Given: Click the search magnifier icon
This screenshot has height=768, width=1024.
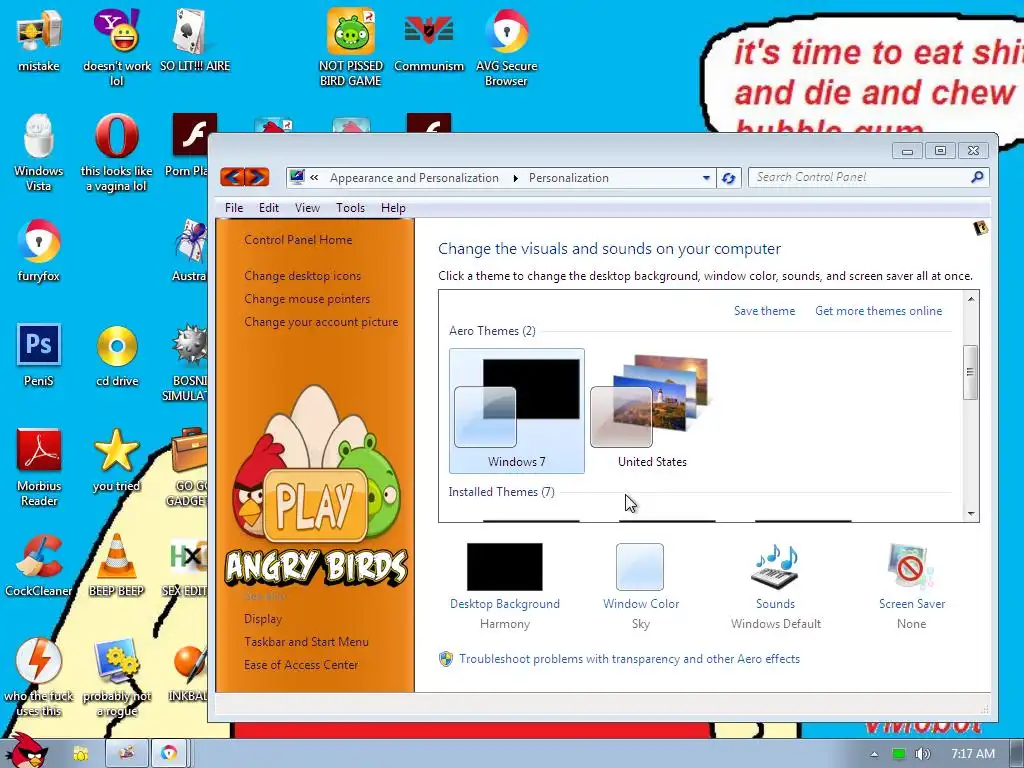Looking at the screenshot, I should click(978, 177).
